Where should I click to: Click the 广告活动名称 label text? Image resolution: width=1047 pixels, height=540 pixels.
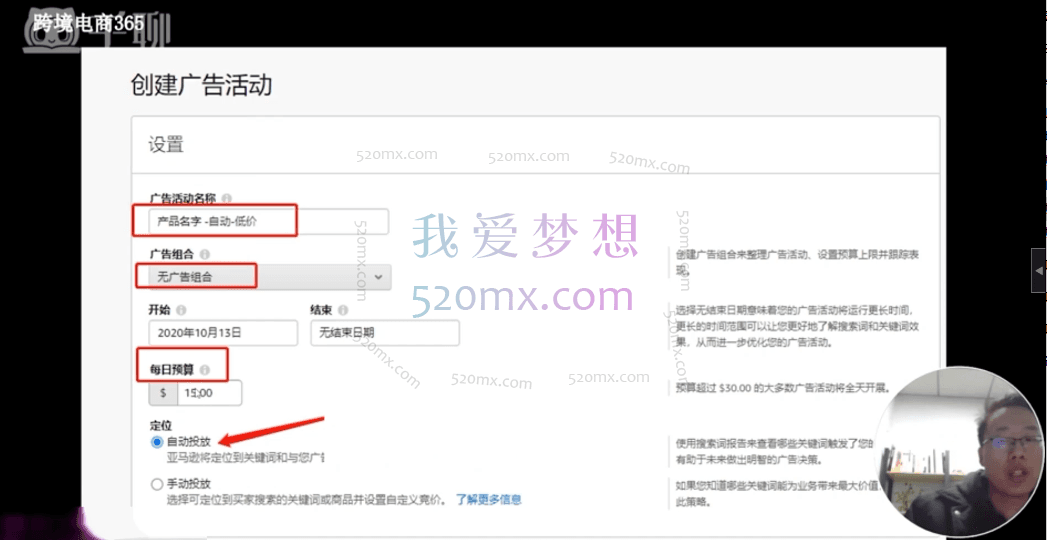pyautogui.click(x=183, y=198)
